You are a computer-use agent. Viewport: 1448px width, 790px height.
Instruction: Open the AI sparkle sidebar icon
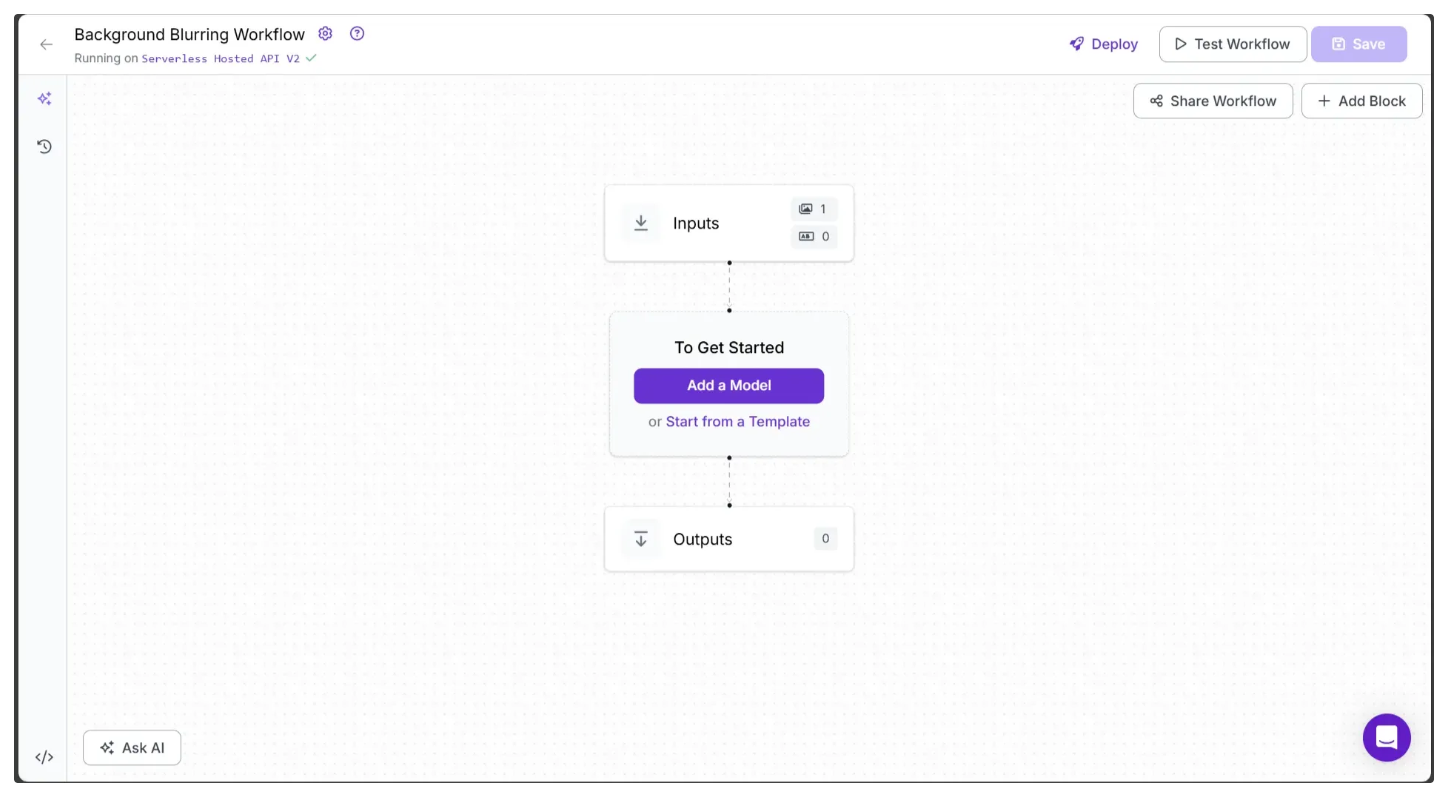click(44, 99)
